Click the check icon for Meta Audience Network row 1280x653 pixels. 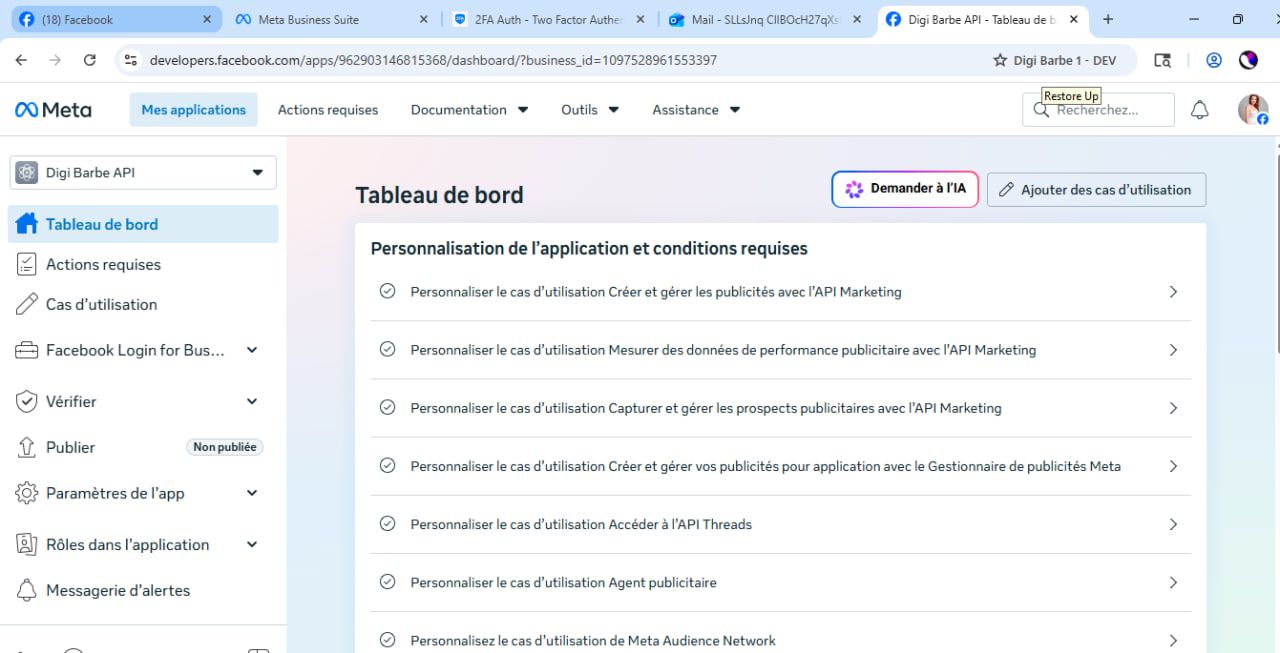388,640
